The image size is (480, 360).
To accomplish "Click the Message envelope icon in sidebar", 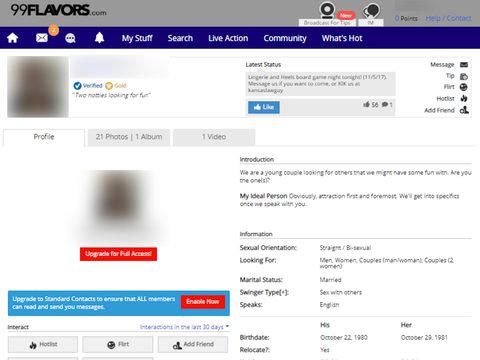I will coord(464,65).
